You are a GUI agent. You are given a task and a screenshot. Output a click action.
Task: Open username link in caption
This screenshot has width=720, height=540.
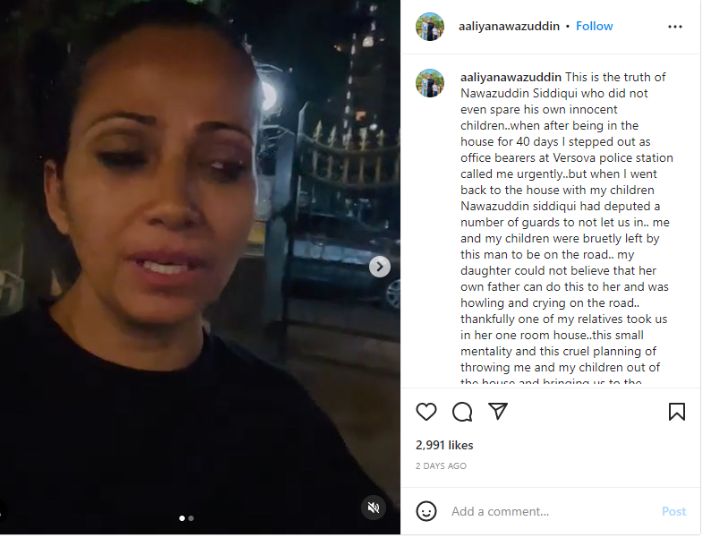(511, 77)
